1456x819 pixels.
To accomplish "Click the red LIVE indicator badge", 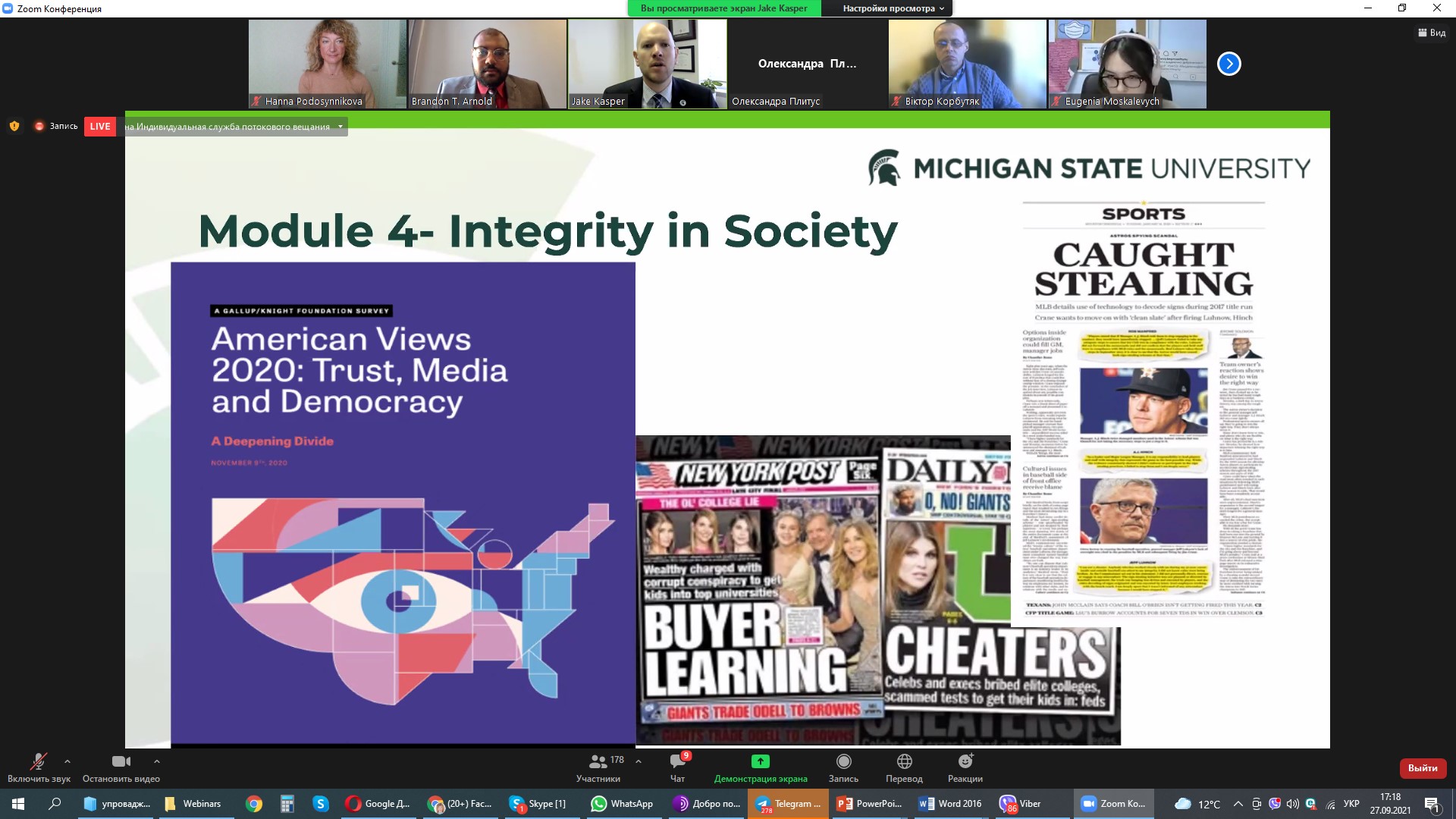I will point(100,127).
